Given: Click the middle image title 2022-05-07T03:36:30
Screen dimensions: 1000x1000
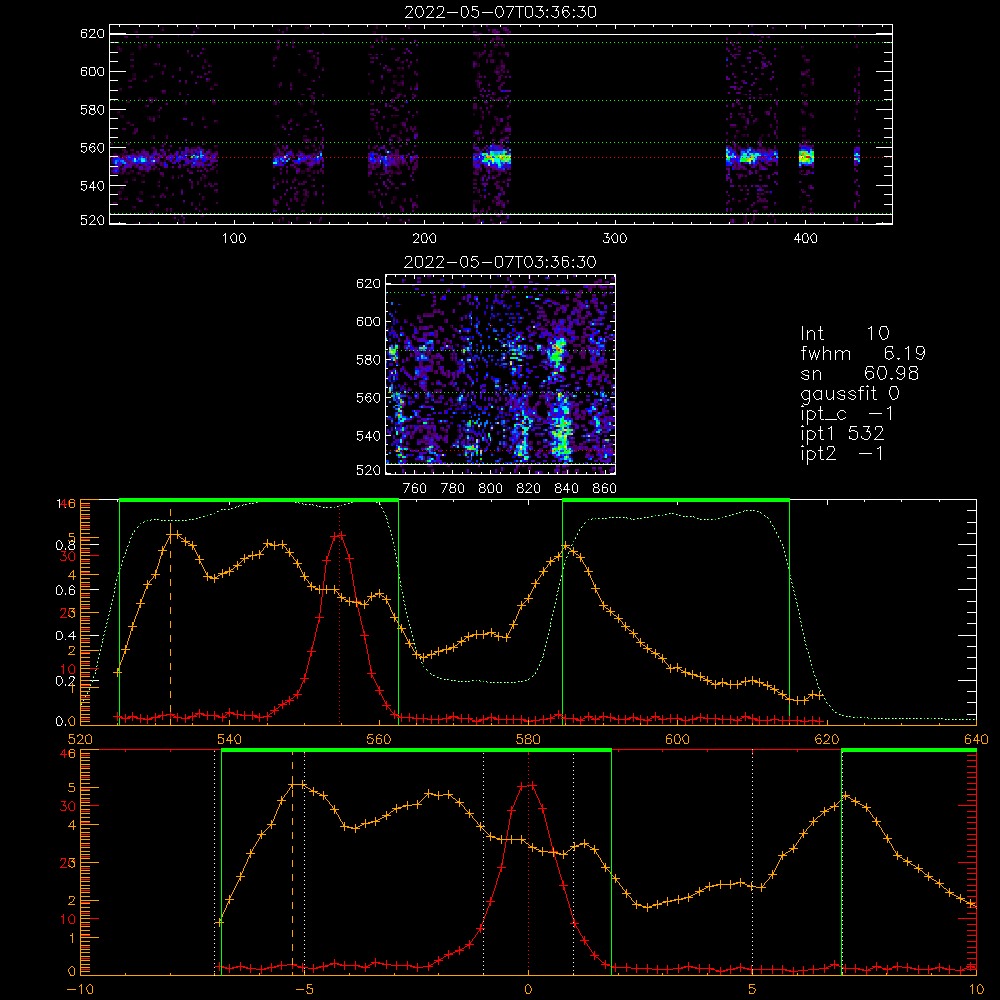Looking at the screenshot, I should (x=500, y=262).
